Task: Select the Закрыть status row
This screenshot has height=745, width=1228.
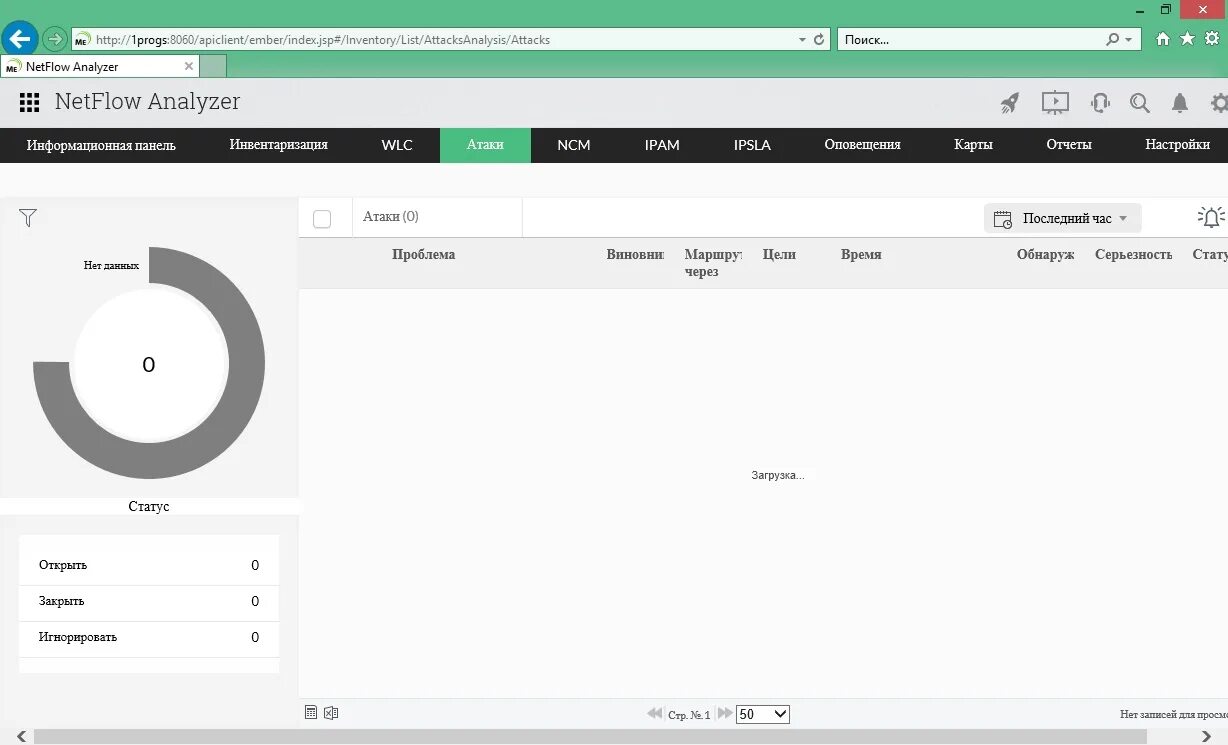Action: click(x=149, y=602)
